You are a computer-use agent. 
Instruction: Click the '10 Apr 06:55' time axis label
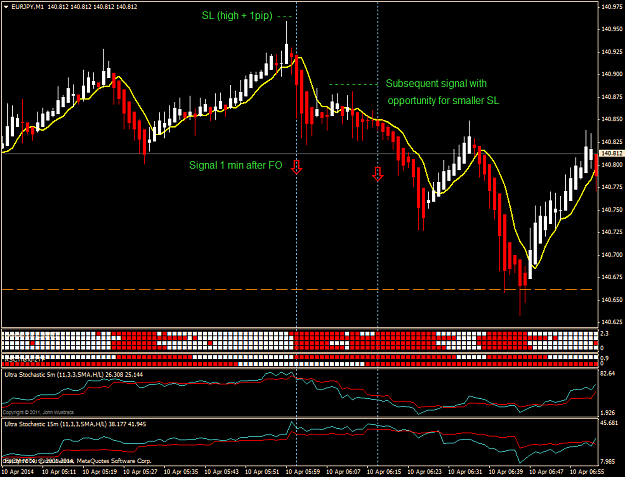[587, 472]
